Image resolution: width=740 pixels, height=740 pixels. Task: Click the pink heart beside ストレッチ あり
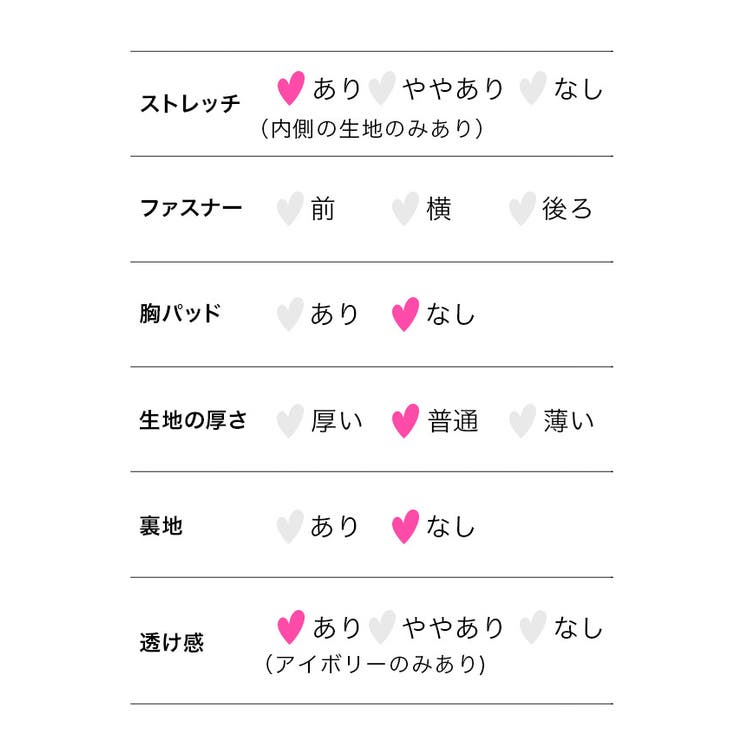[291, 88]
